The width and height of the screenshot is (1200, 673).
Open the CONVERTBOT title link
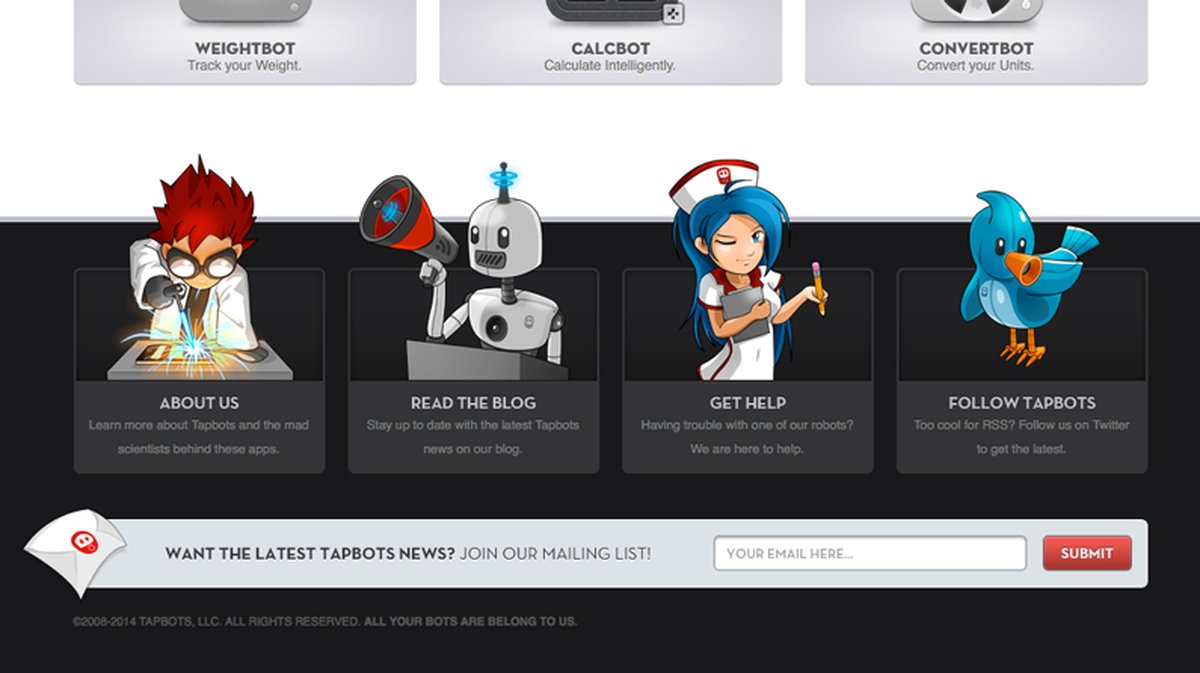976,48
